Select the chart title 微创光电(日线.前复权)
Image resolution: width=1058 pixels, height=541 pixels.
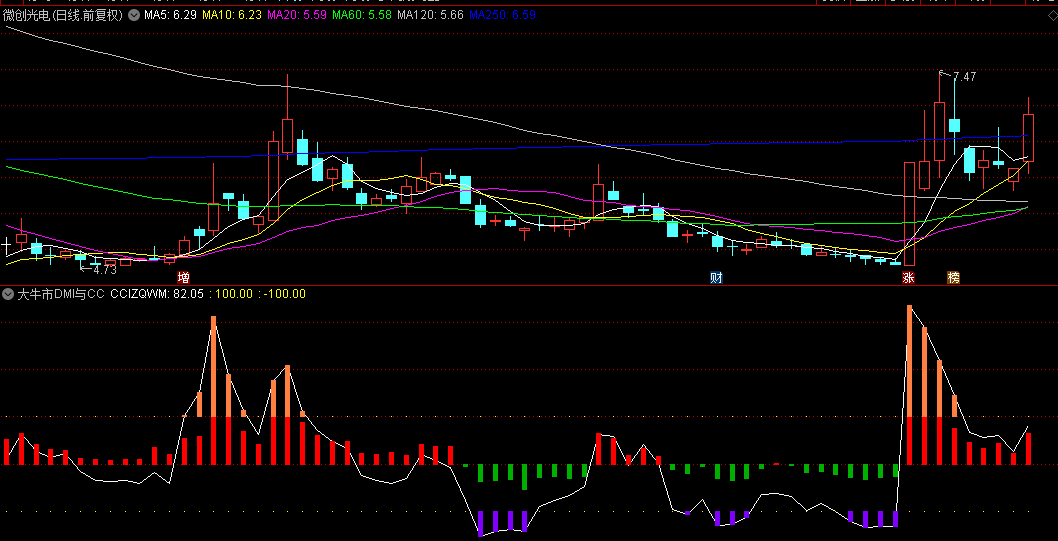63,15
